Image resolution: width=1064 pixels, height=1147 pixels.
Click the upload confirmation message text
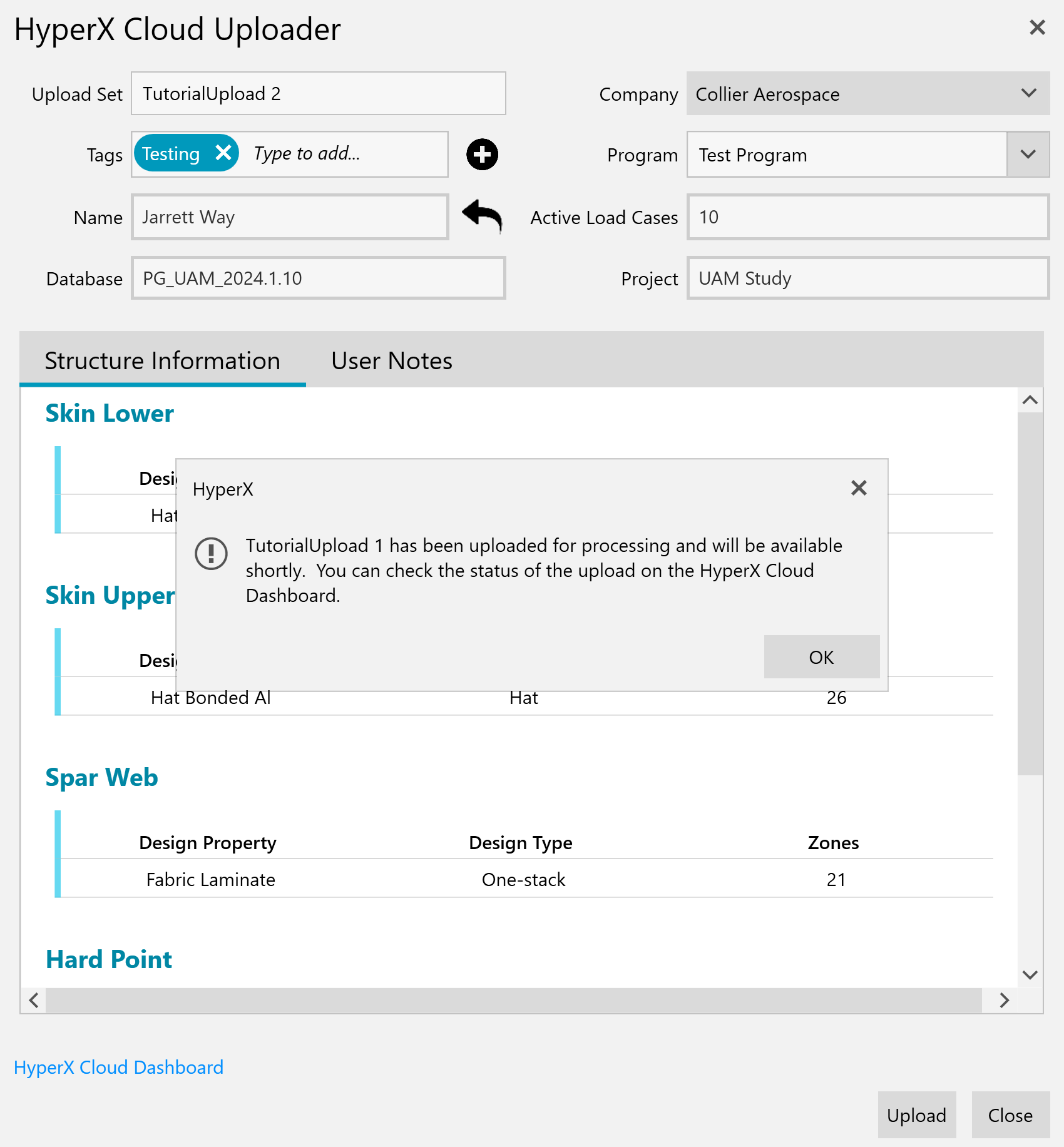544,570
